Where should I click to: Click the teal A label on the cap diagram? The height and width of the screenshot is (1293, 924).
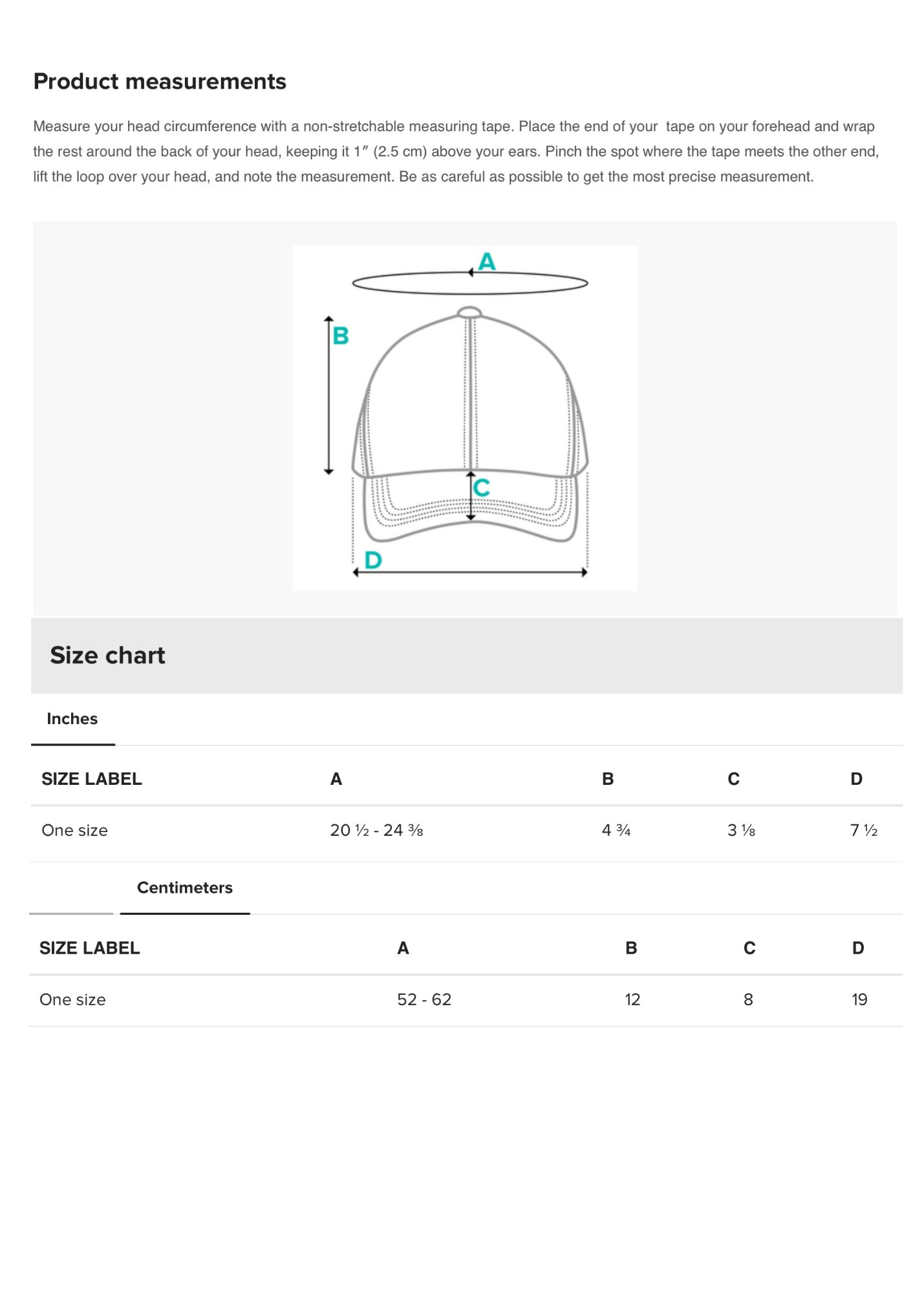click(x=486, y=261)
